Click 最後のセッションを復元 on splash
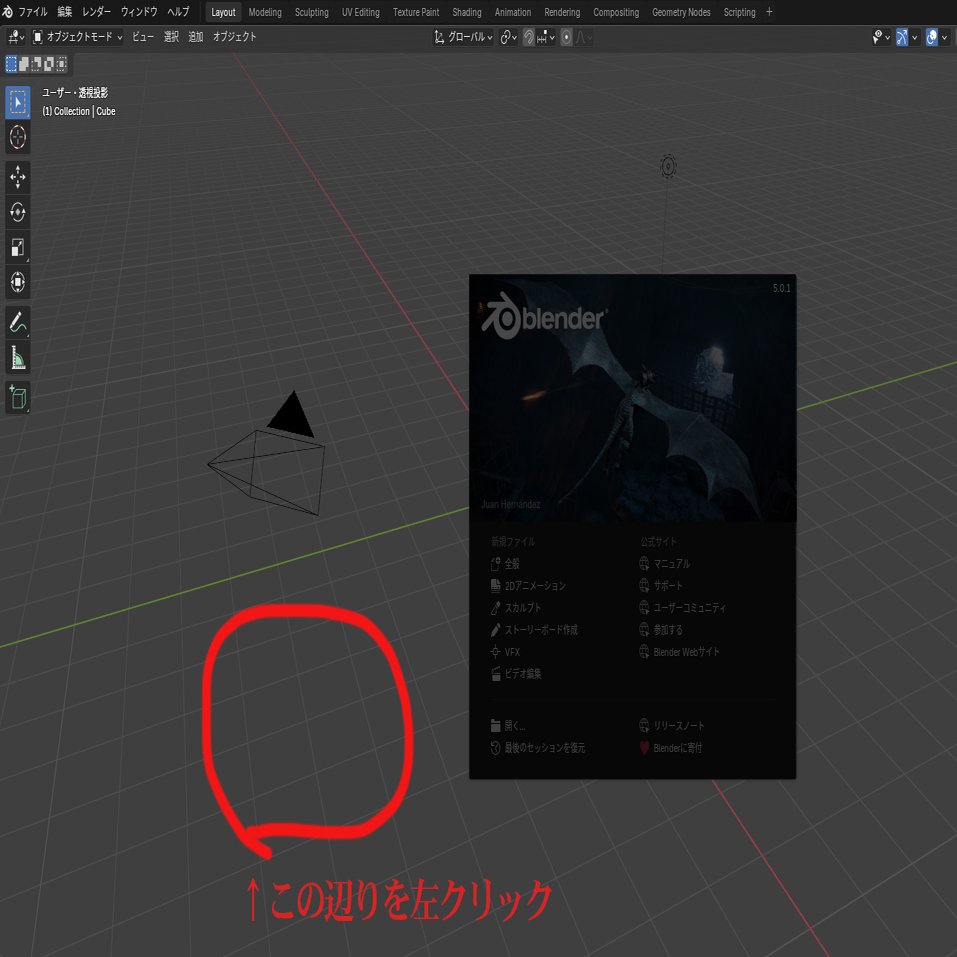The image size is (957, 957). [x=538, y=748]
